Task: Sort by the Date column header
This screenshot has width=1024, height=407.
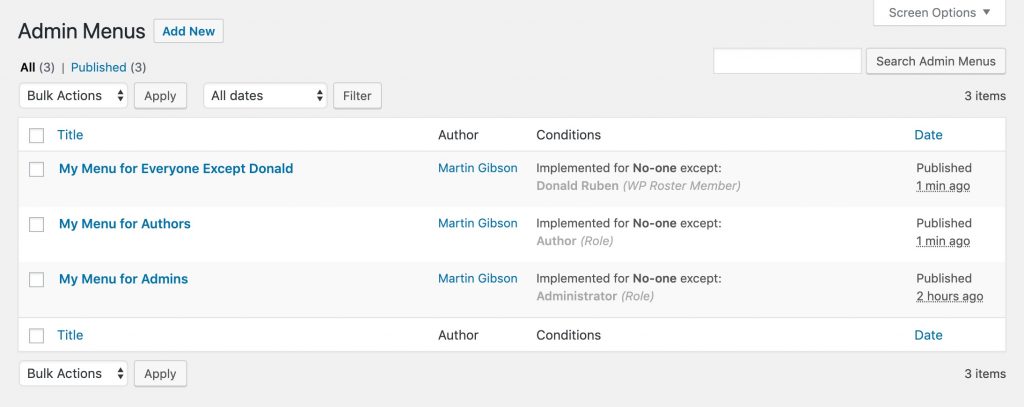Action: [x=928, y=135]
